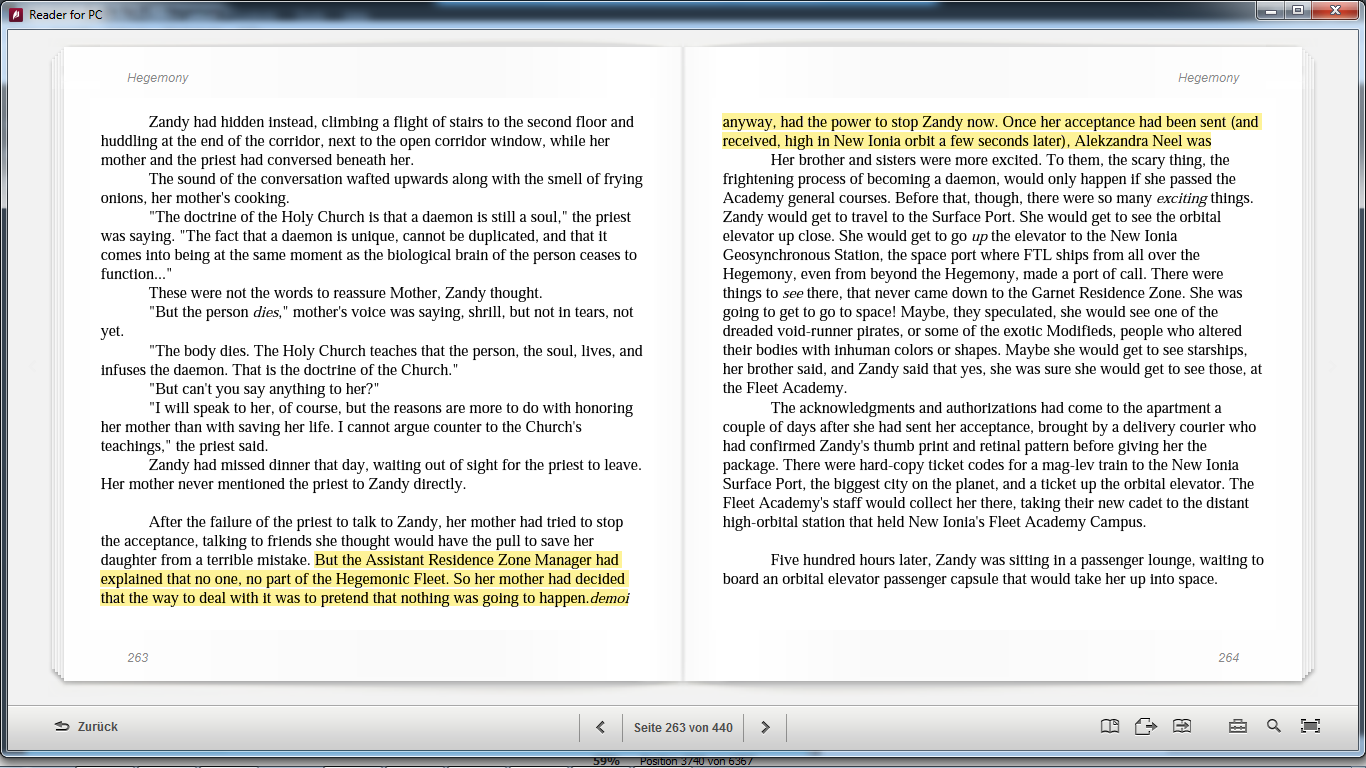
Task: Click the Reader for PC app icon
Action: coord(17,14)
